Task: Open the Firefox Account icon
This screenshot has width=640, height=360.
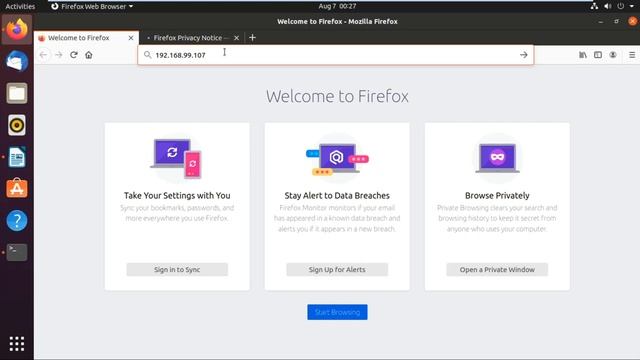Action: [x=613, y=55]
